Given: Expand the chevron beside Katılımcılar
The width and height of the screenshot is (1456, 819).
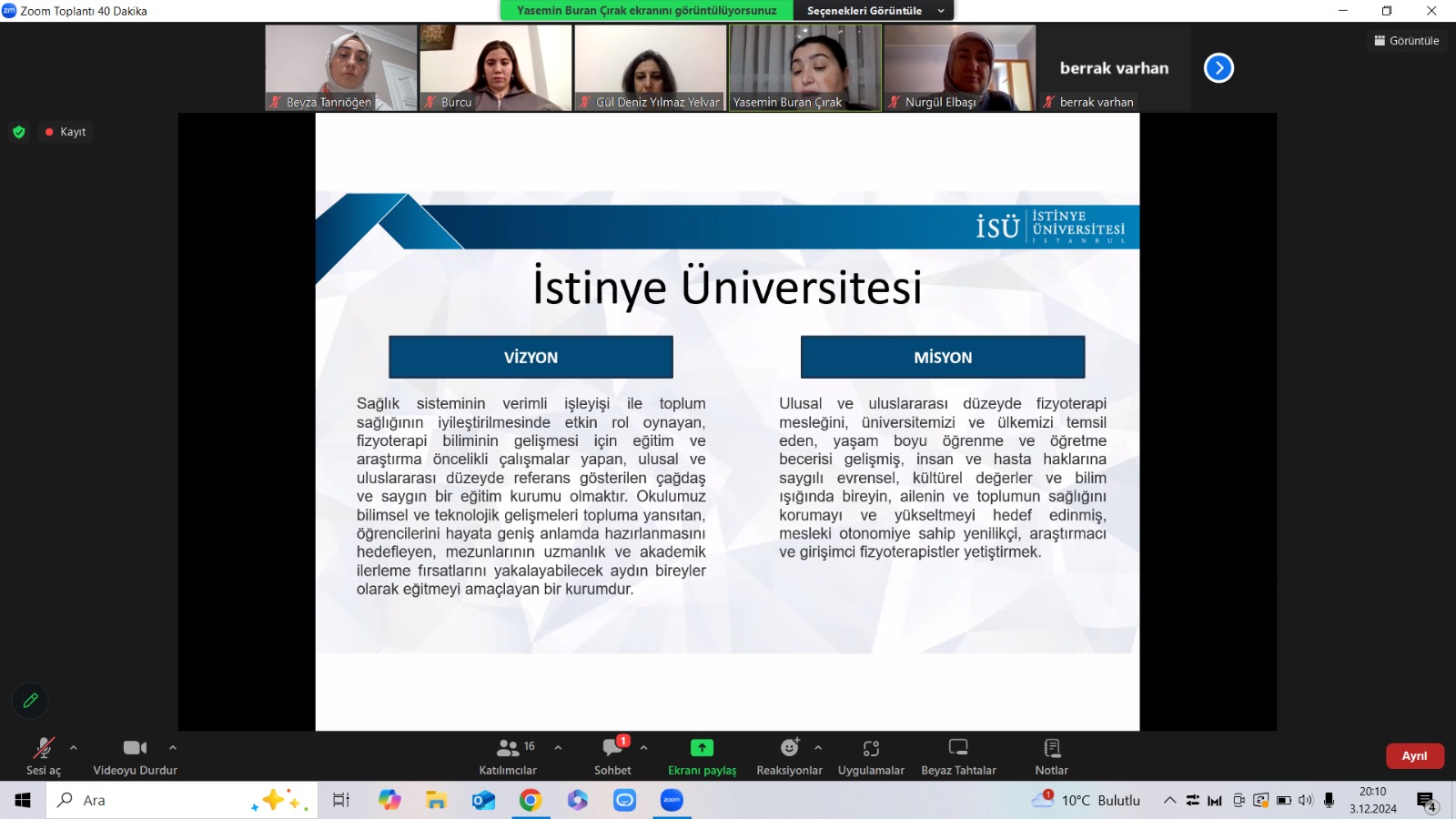Looking at the screenshot, I should point(558,748).
